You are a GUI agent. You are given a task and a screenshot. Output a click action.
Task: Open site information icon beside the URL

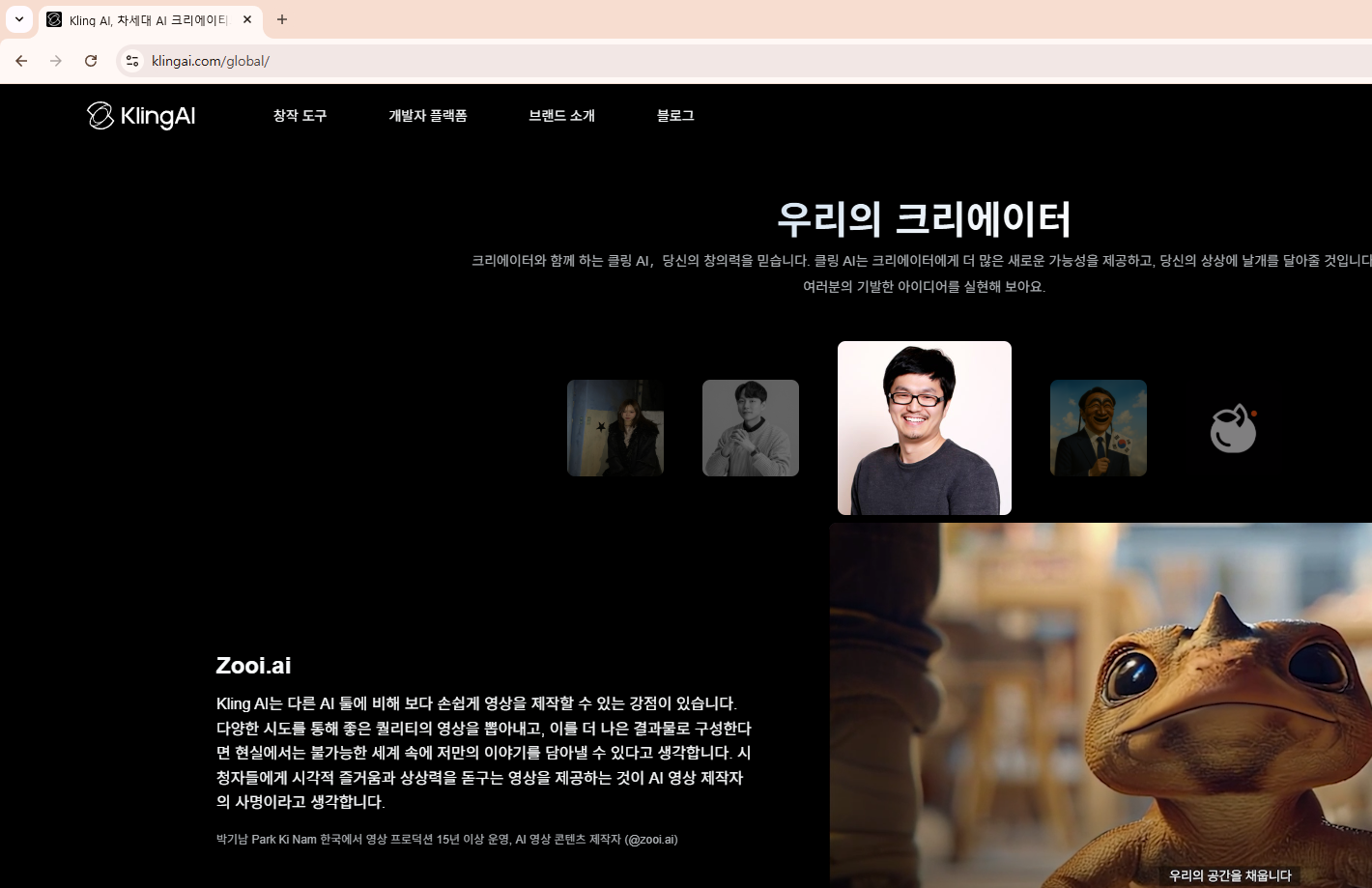coord(132,61)
